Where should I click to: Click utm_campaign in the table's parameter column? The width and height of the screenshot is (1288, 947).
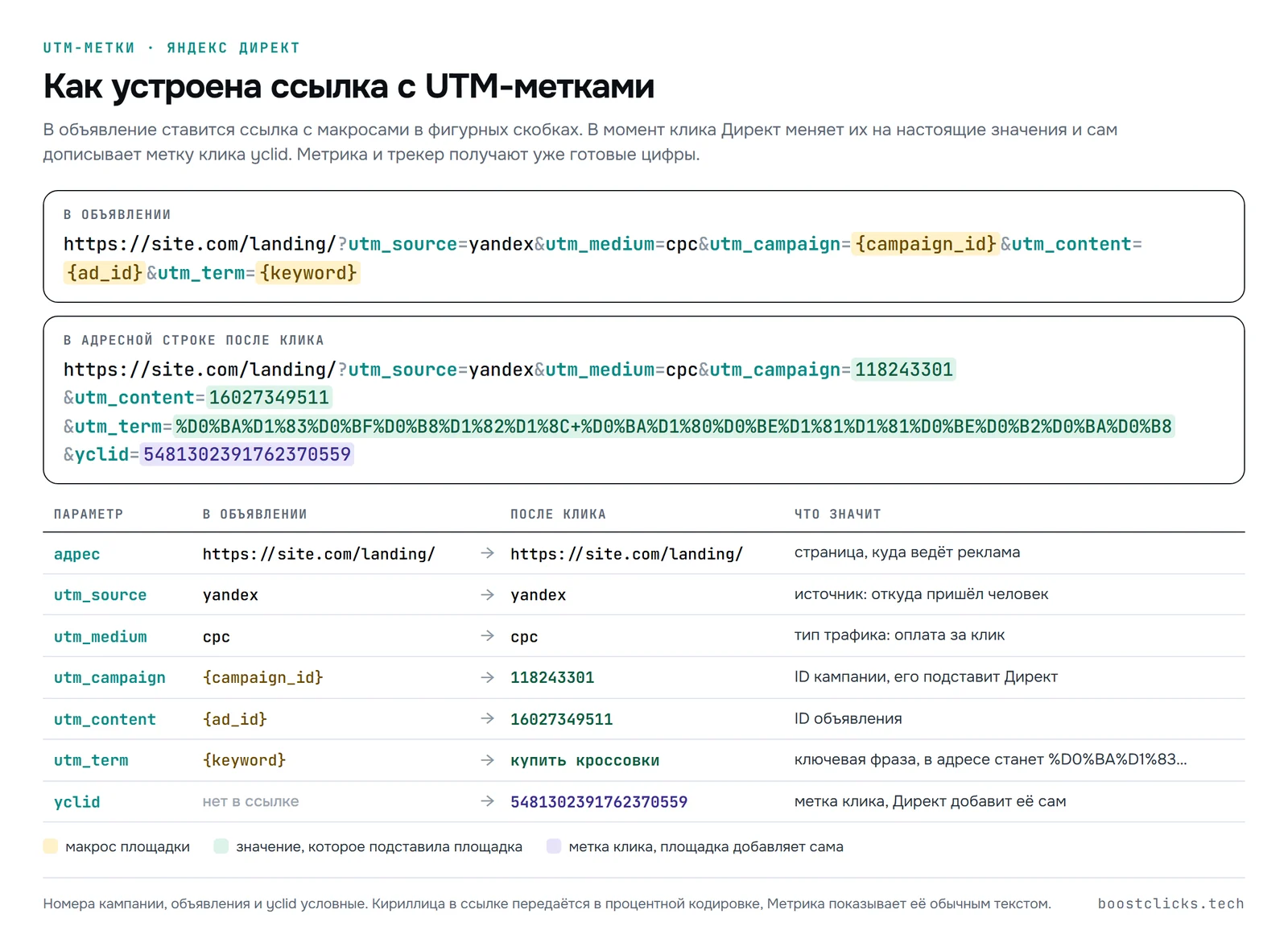coord(109,678)
